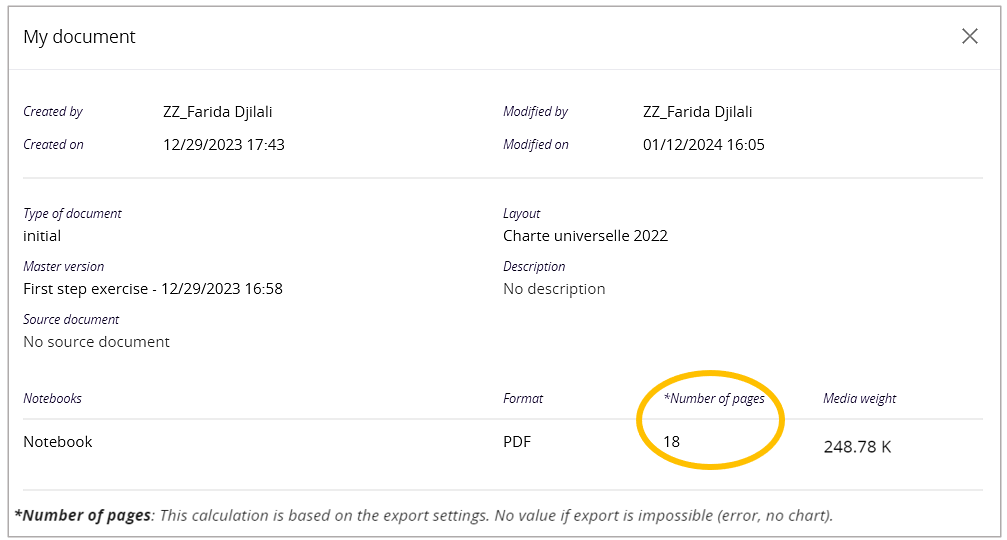Click the No source document text
Viewport: 1007px width, 540px height.
[96, 342]
